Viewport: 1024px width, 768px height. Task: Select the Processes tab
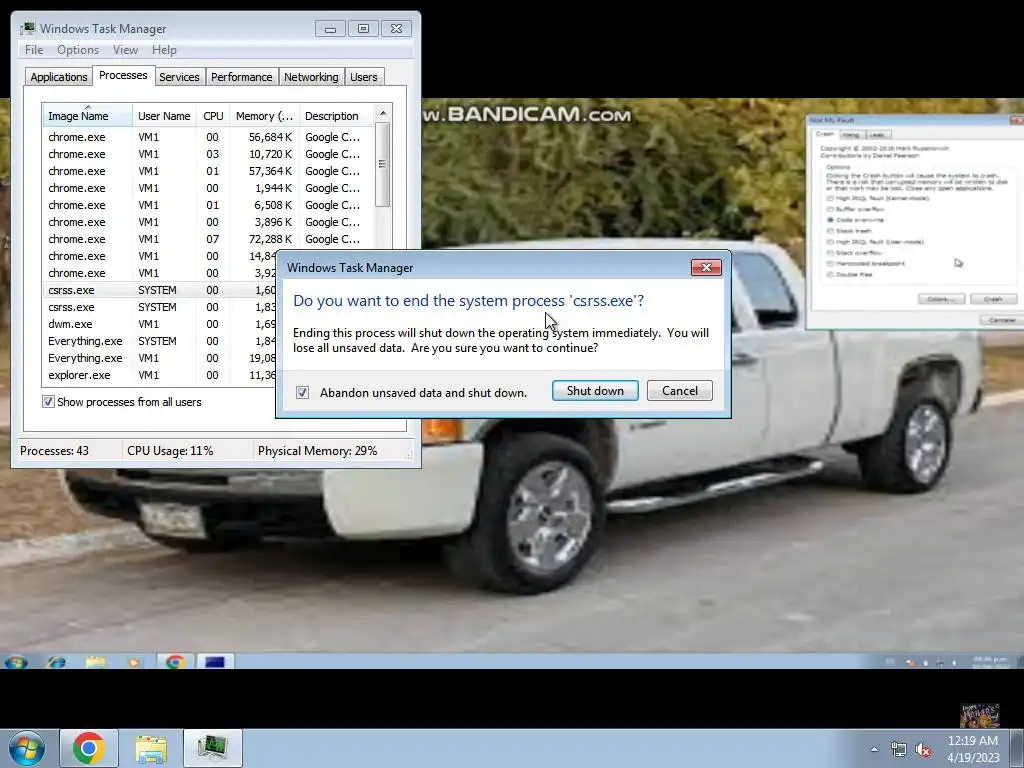tap(123, 75)
